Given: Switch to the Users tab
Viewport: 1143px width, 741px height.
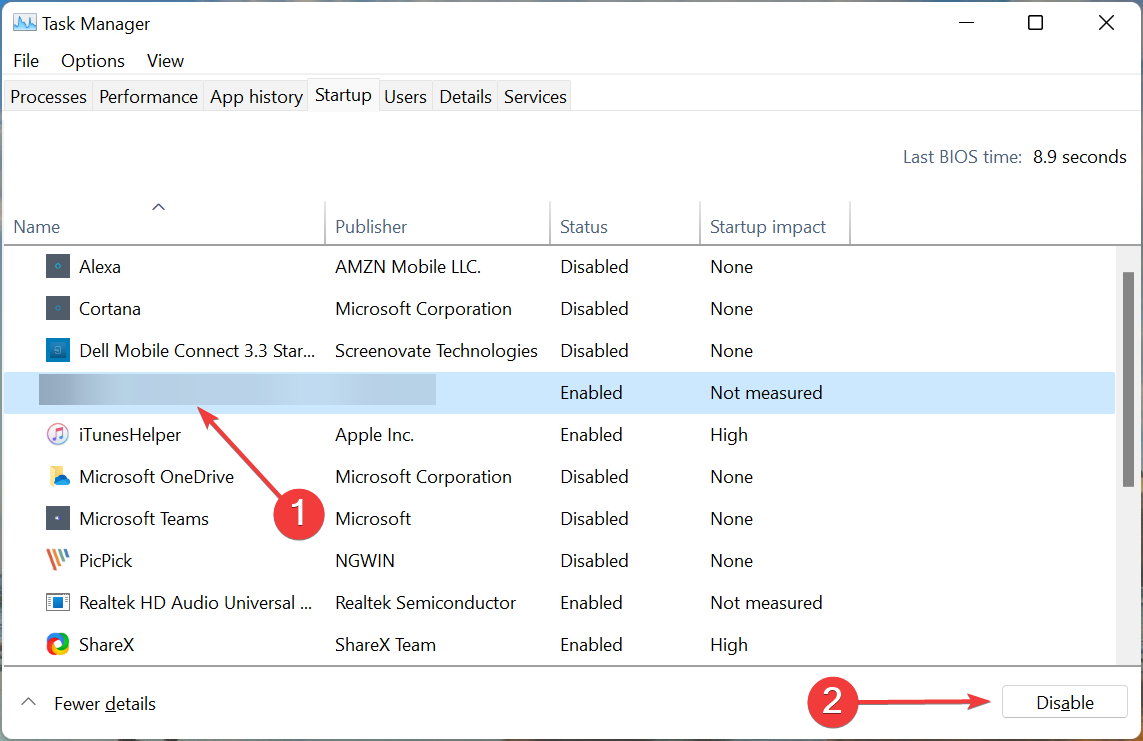Looking at the screenshot, I should pyautogui.click(x=405, y=97).
